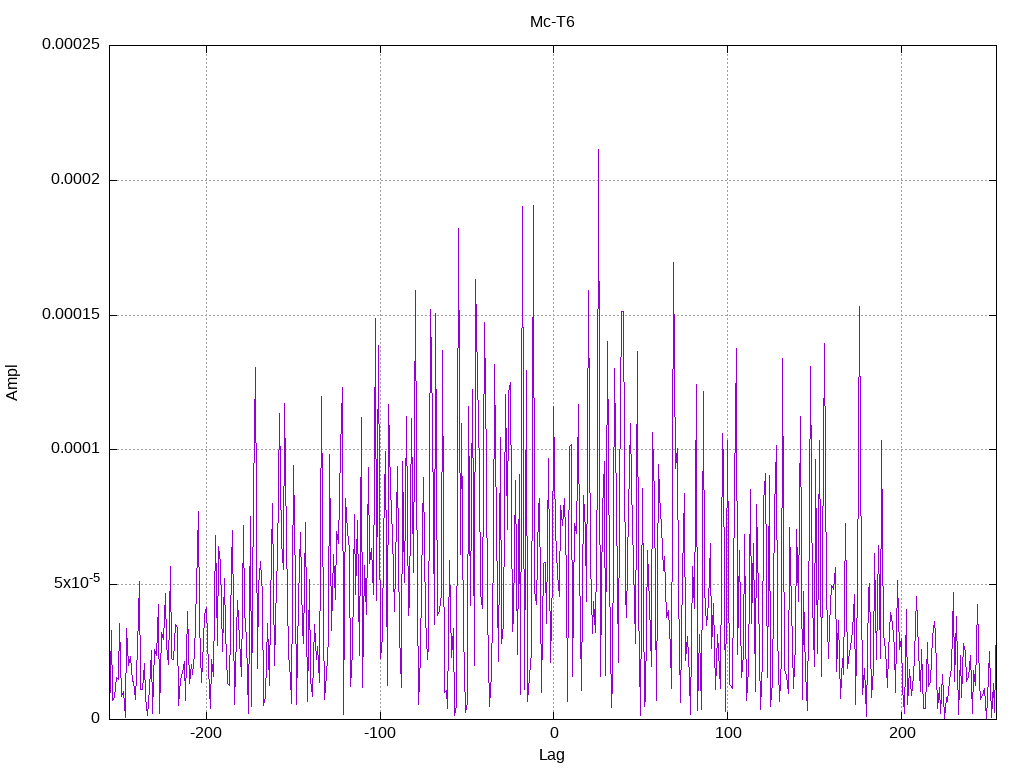Click the Lag x-axis label
Screen dimensions: 1024x768
pyautogui.click(x=552, y=755)
